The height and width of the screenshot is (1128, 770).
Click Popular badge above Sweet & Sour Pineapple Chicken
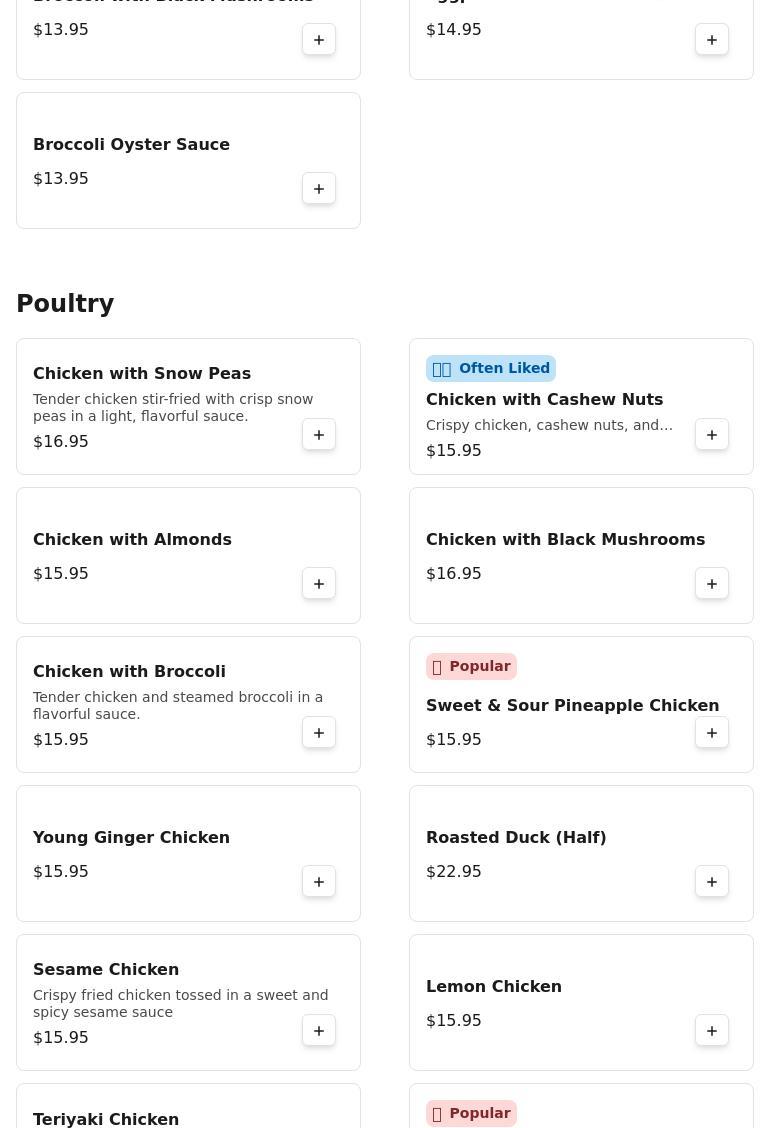pos(471,667)
